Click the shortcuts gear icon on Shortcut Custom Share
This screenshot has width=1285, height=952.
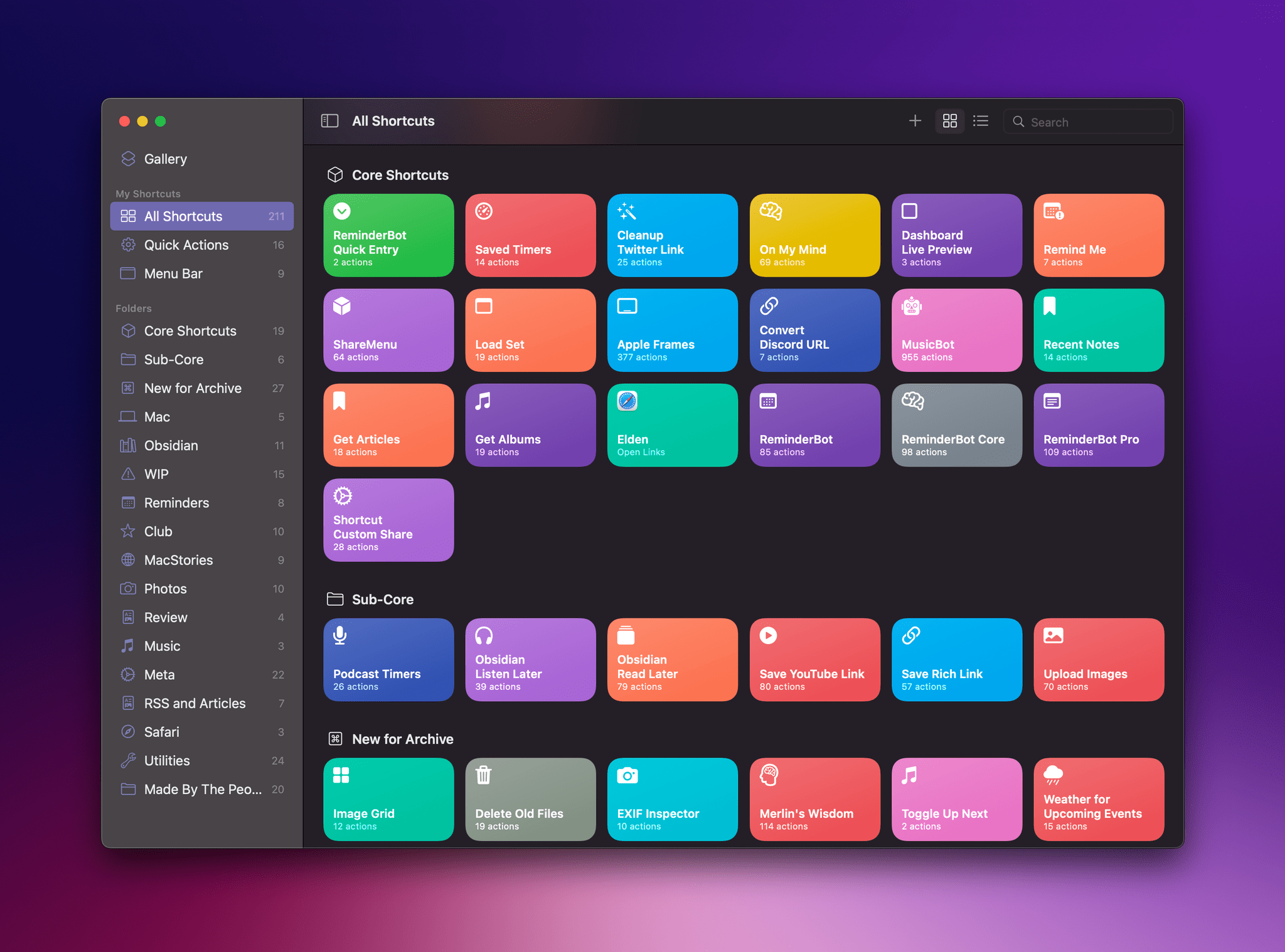point(343,496)
